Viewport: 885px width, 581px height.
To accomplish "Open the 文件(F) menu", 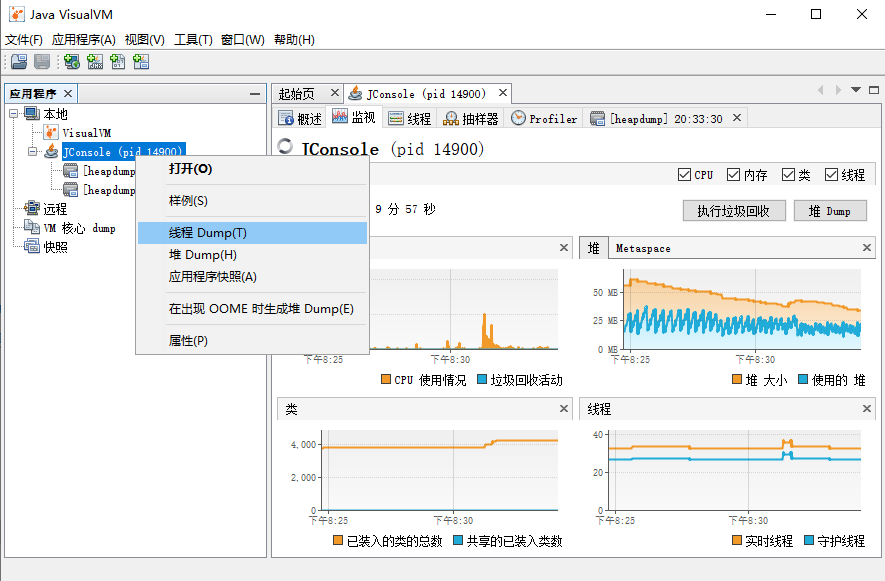I will [24, 40].
